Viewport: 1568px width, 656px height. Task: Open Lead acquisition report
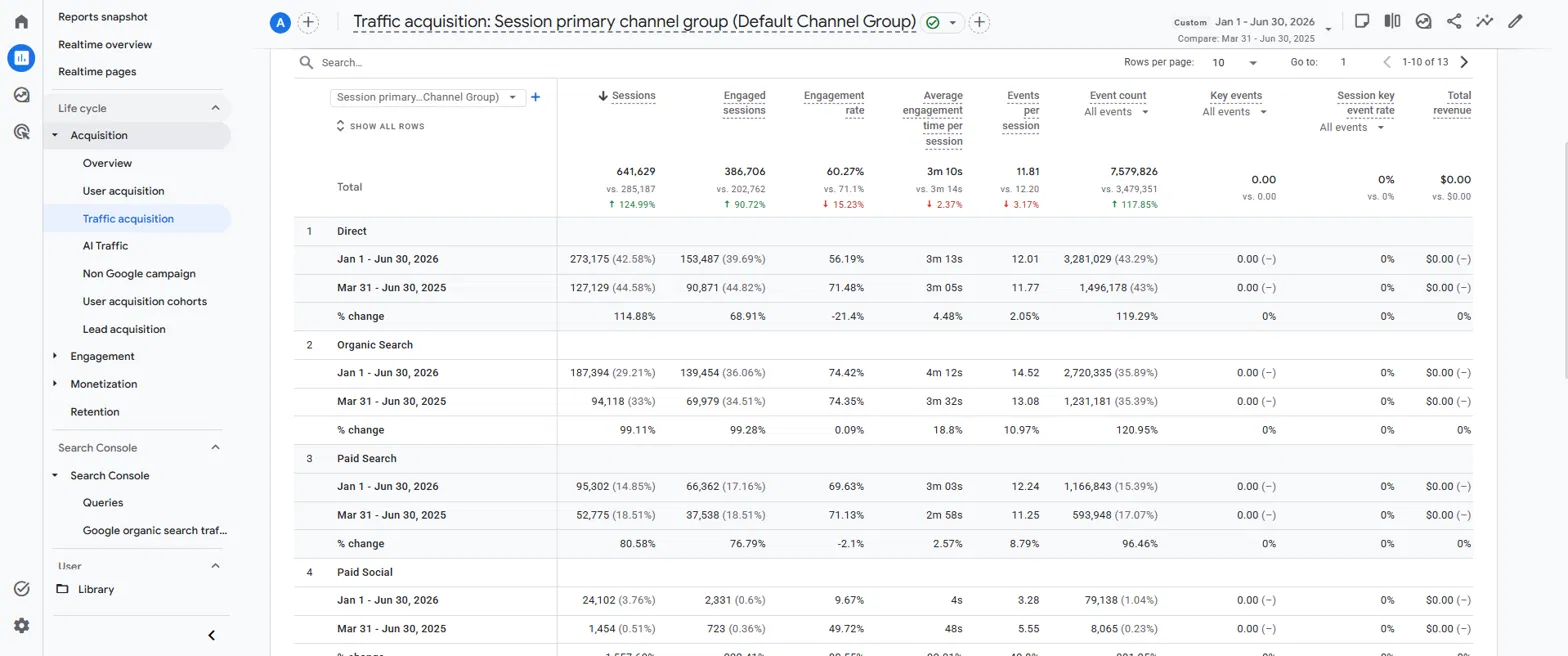pyautogui.click(x=124, y=329)
